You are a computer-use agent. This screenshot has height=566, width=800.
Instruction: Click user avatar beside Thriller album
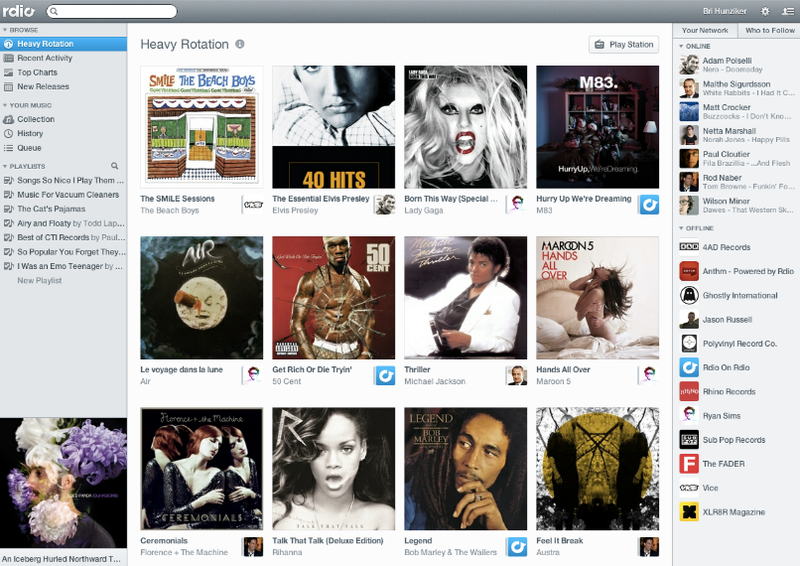517,376
